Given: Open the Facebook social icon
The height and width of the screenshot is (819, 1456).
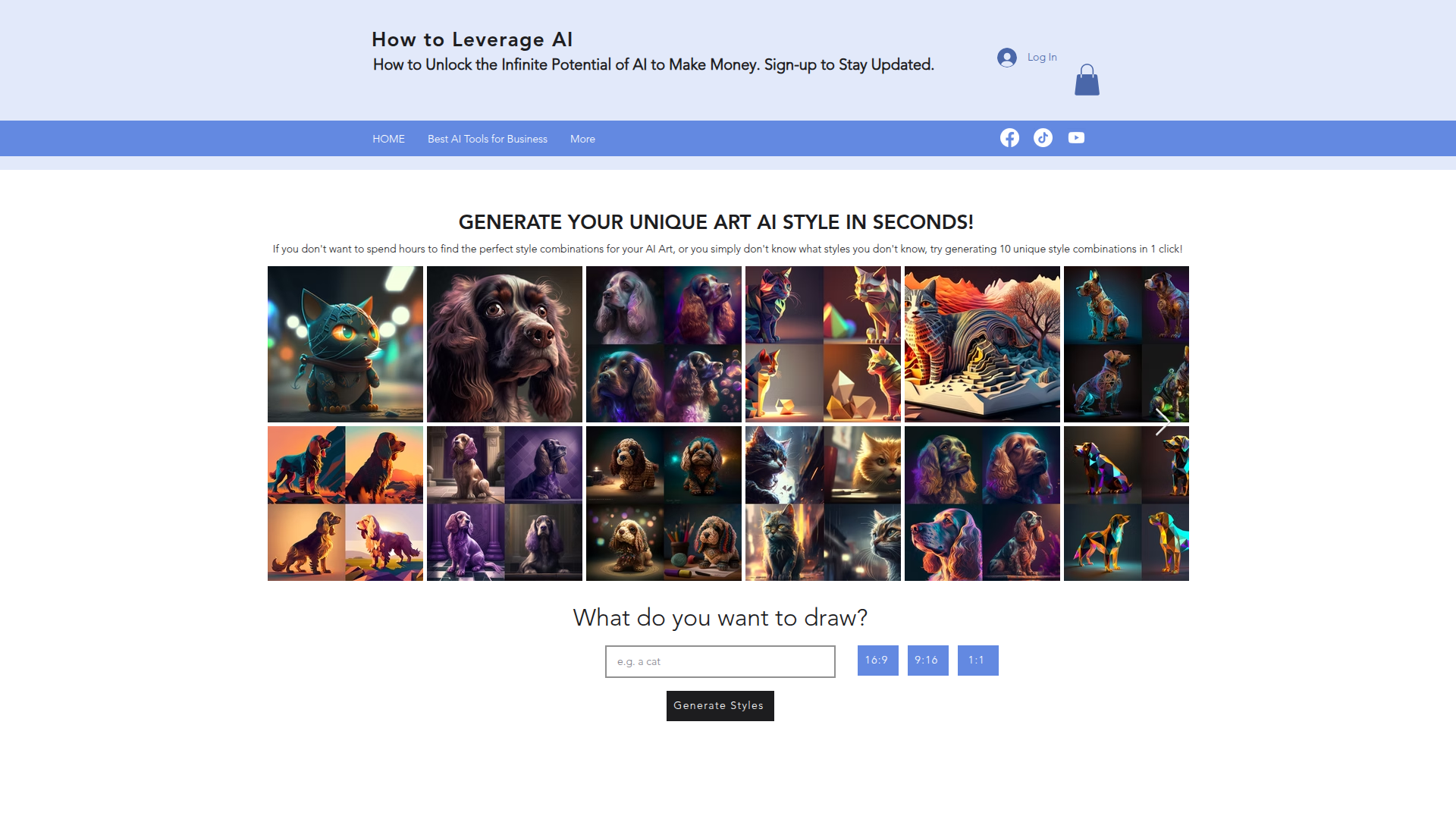Looking at the screenshot, I should [x=1009, y=138].
